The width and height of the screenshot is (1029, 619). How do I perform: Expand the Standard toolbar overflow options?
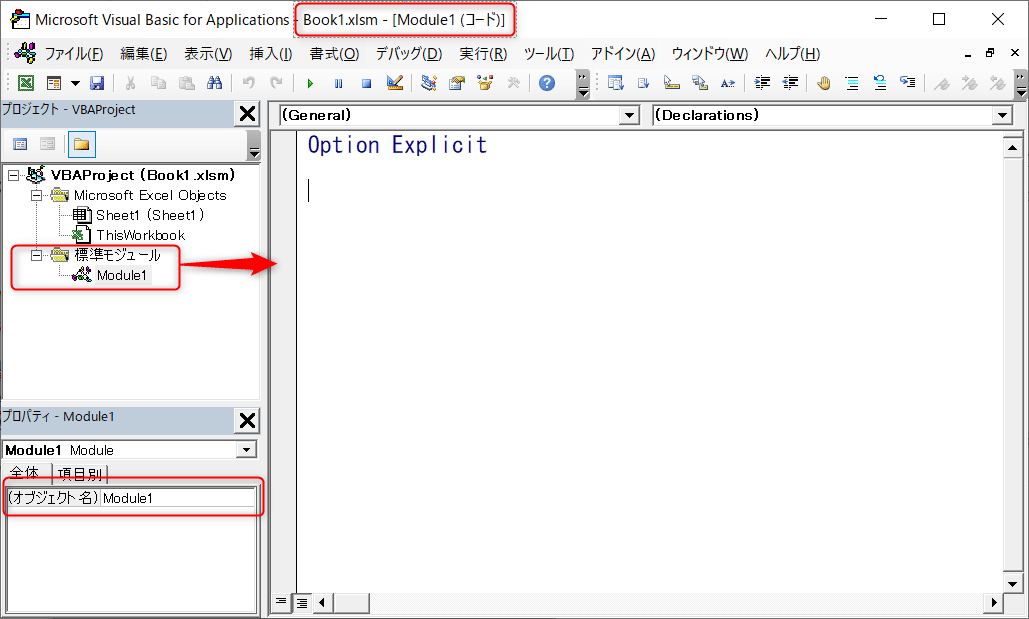pyautogui.click(x=583, y=83)
